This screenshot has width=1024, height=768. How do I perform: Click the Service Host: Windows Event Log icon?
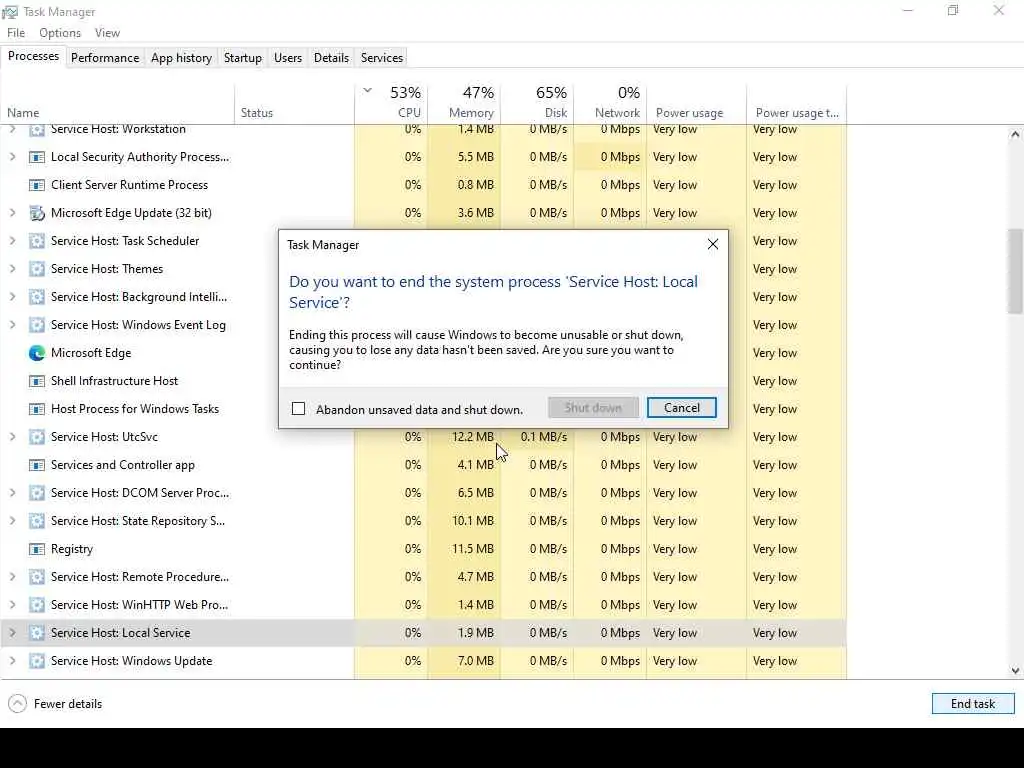pos(37,325)
